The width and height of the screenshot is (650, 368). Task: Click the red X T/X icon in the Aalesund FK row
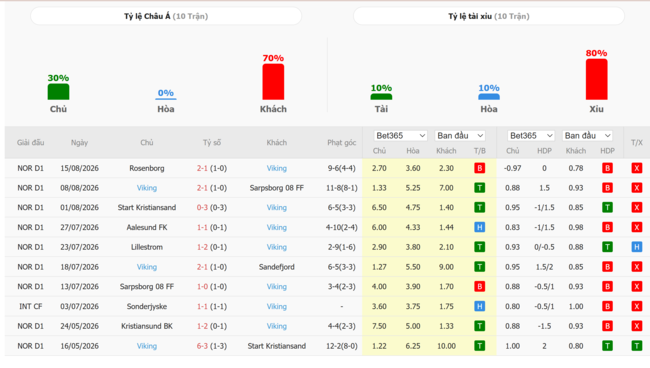click(x=637, y=227)
